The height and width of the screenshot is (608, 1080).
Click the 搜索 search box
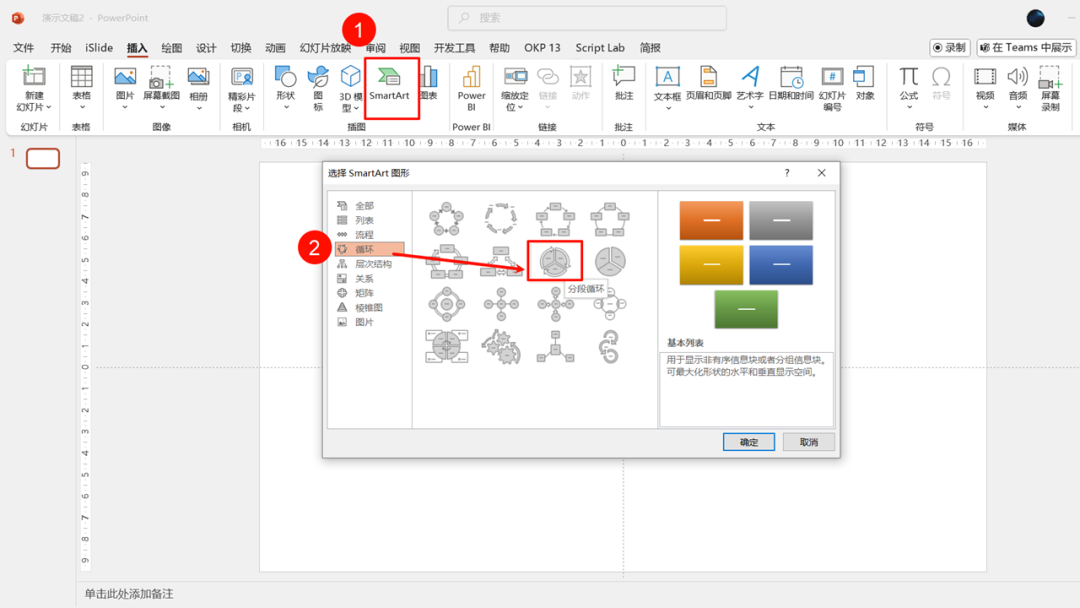click(x=587, y=18)
